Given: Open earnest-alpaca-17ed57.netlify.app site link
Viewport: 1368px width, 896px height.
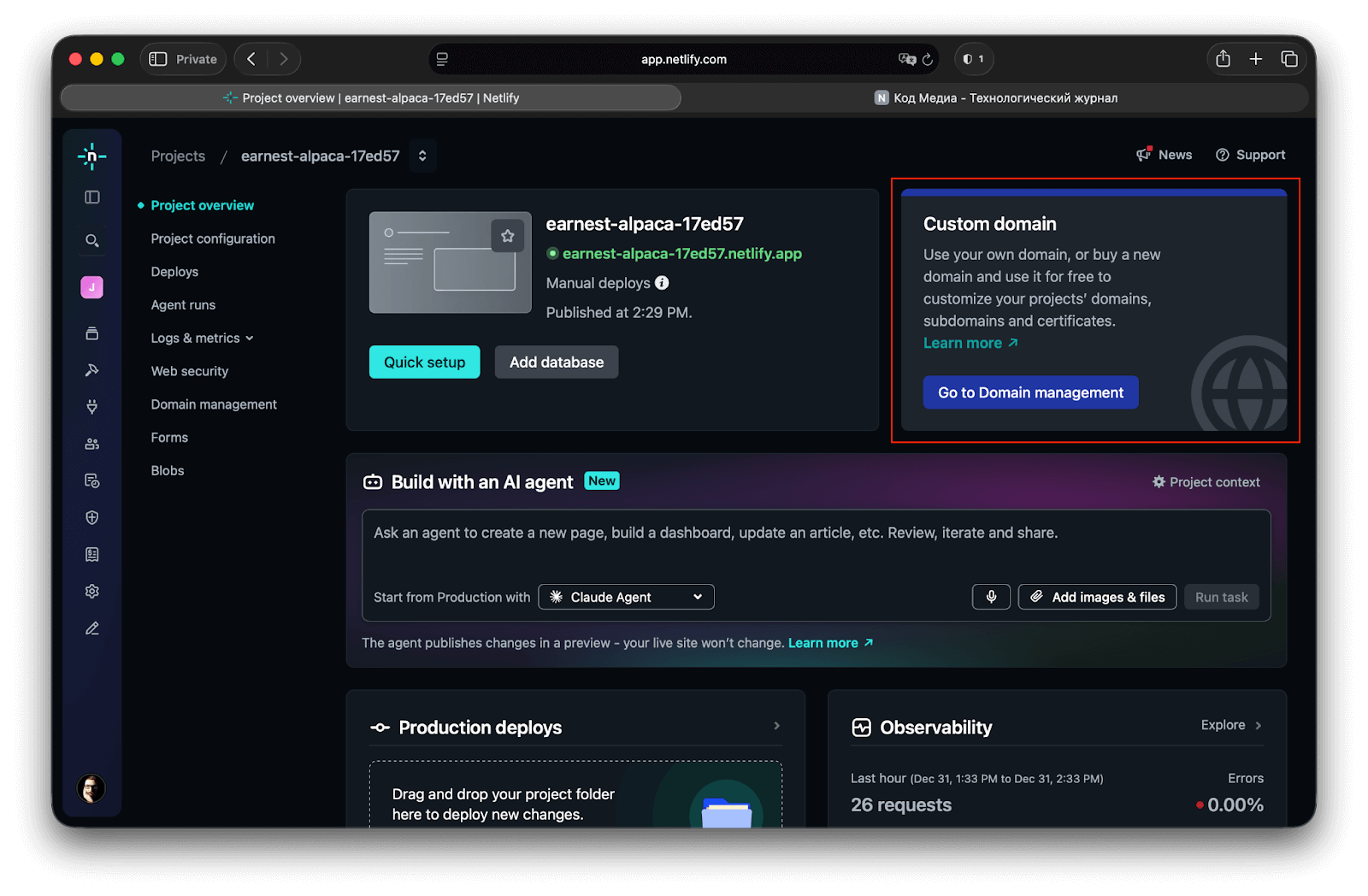Looking at the screenshot, I should point(681,254).
